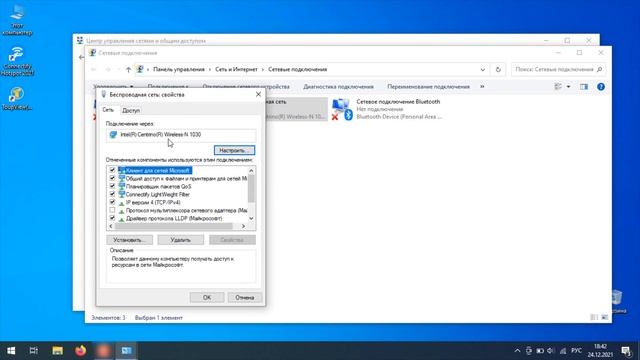Select the Control Panel taskbar window
The image size is (640, 360).
tap(127, 351)
